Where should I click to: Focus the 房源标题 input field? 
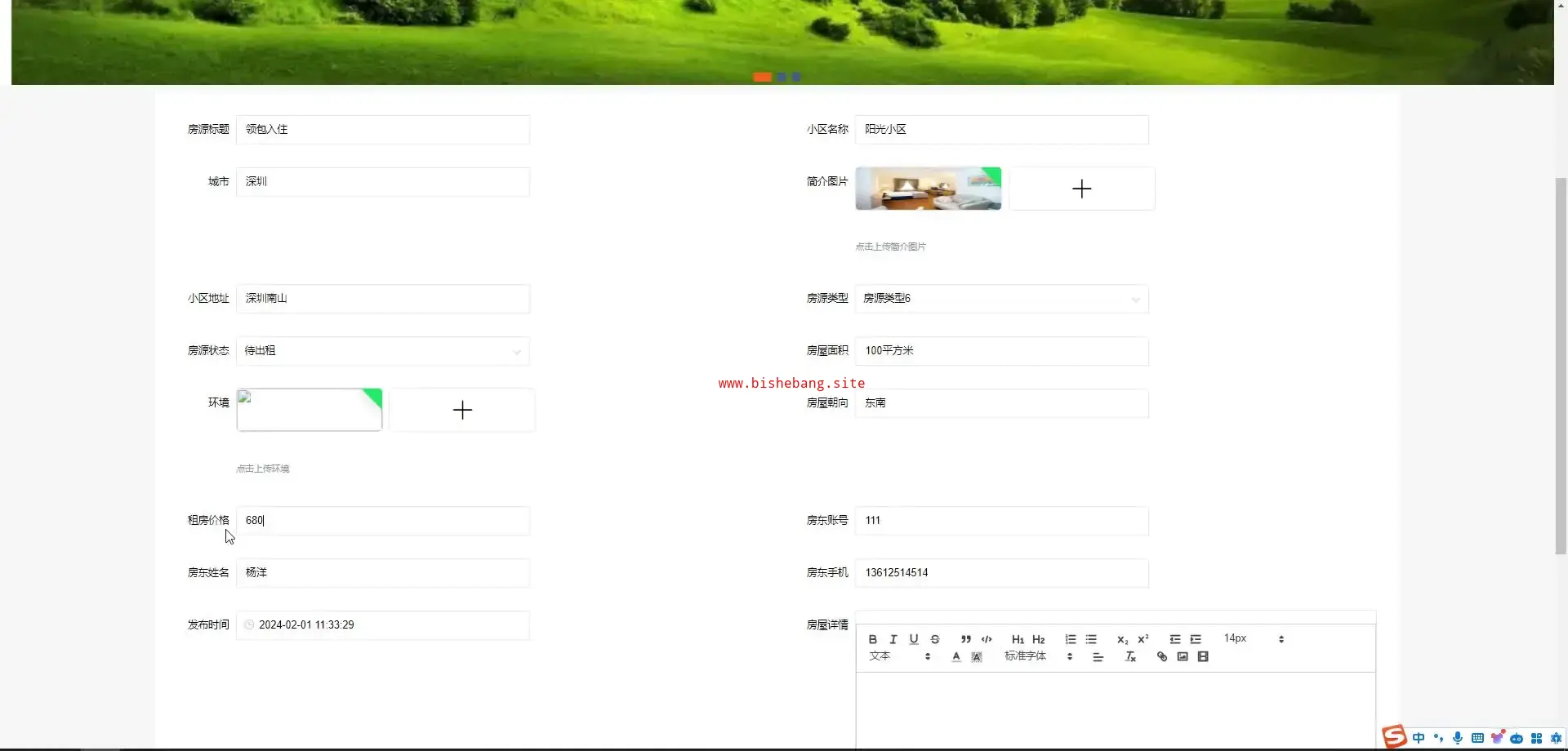(383, 130)
